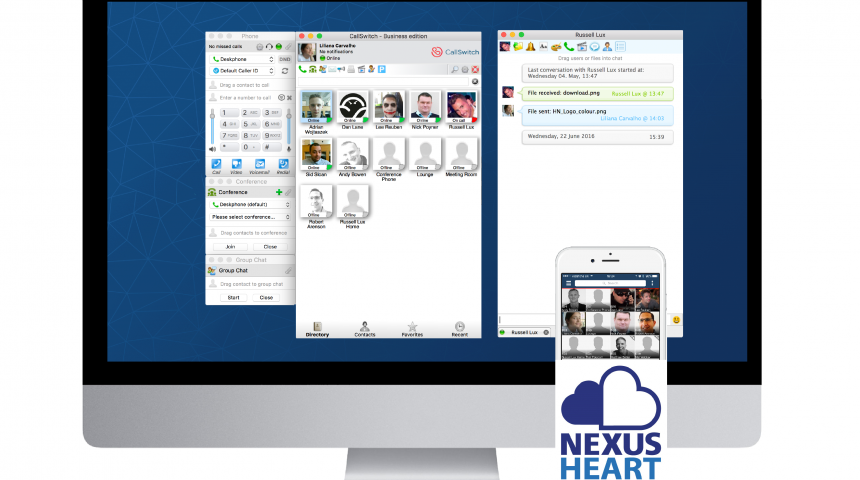Viewport: 860px width, 480px height.
Task: Click the magnifier search icon in CallSwitch toolbar
Action: [x=455, y=70]
